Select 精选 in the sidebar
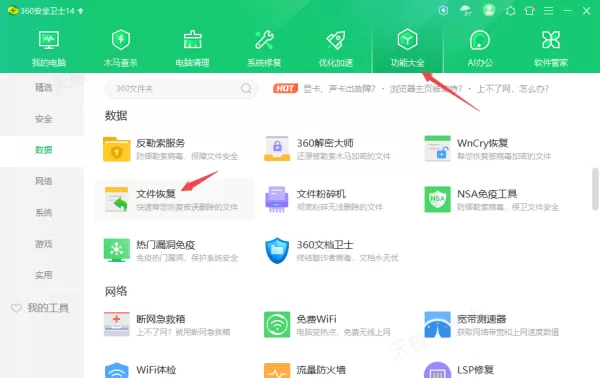Screen dimensions: 600x378 coord(43,88)
